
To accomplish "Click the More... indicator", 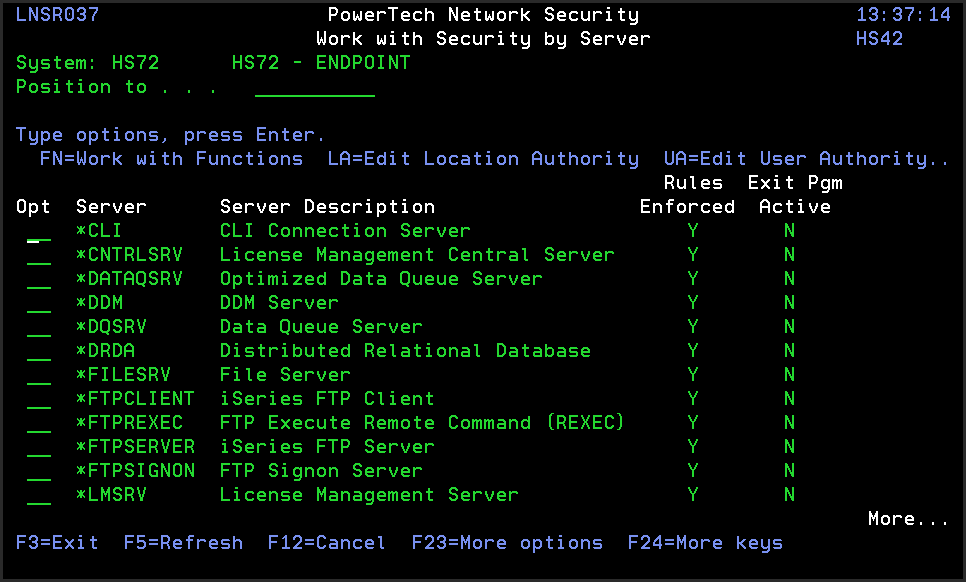I will 907,519.
